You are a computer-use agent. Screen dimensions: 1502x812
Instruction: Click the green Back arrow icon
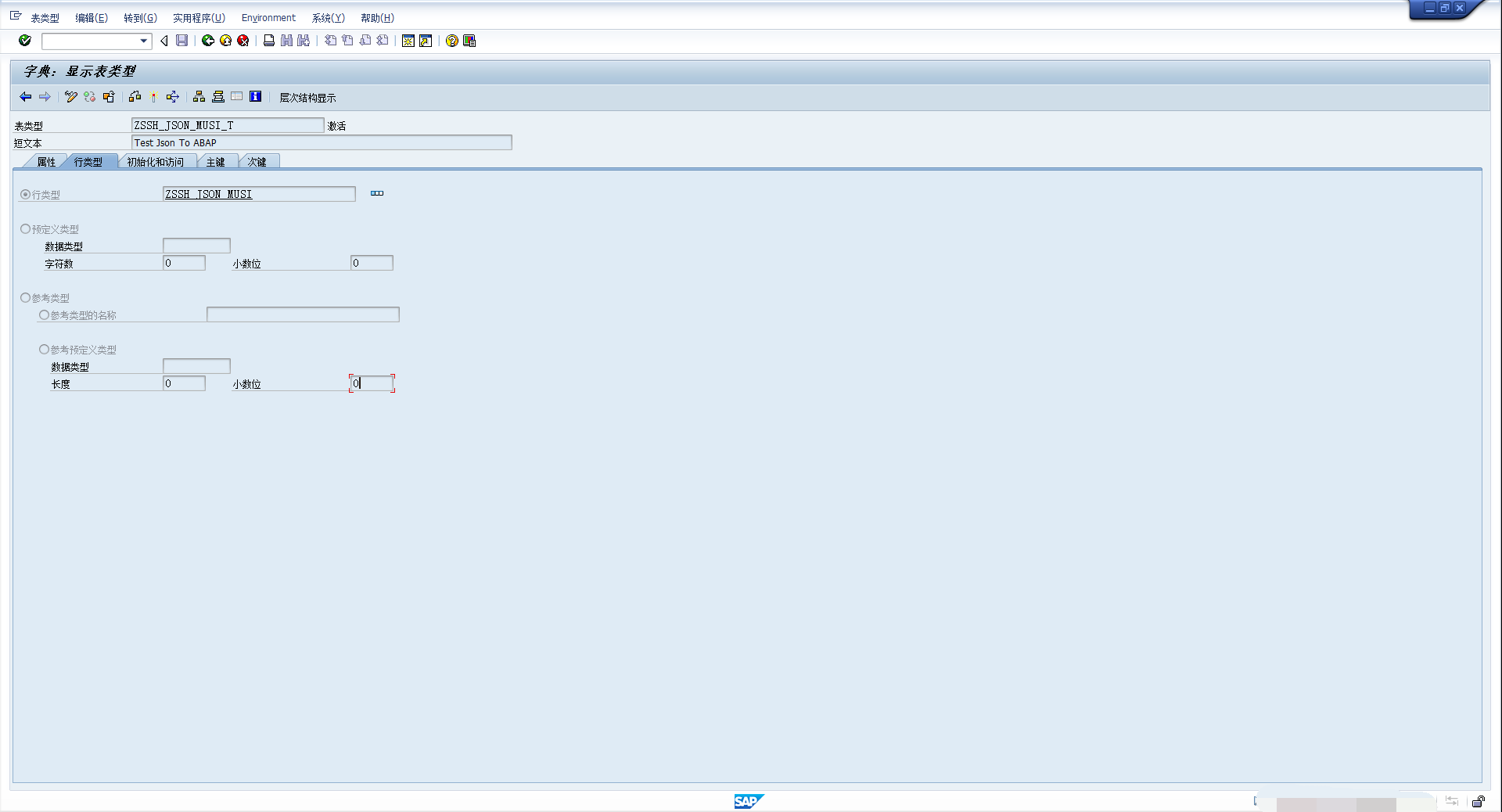tap(208, 41)
